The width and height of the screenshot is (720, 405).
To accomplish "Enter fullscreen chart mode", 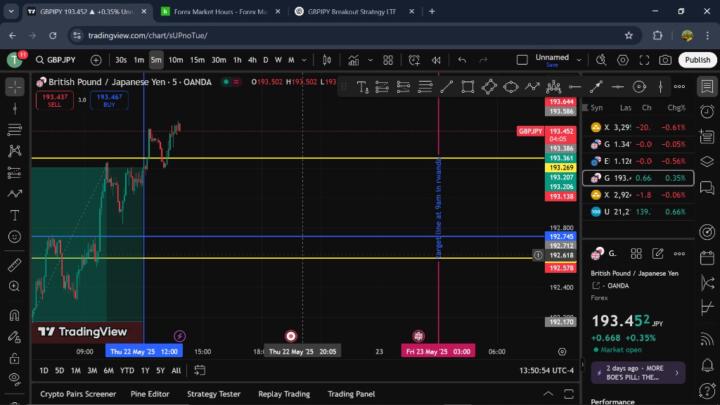I will tap(644, 60).
